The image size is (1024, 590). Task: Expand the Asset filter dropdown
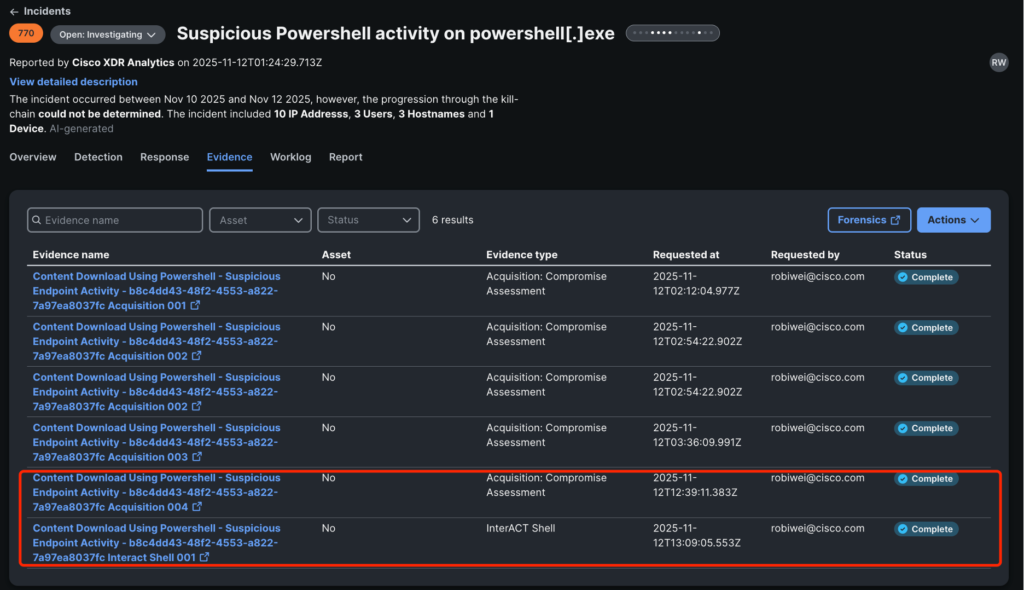pyautogui.click(x=259, y=220)
